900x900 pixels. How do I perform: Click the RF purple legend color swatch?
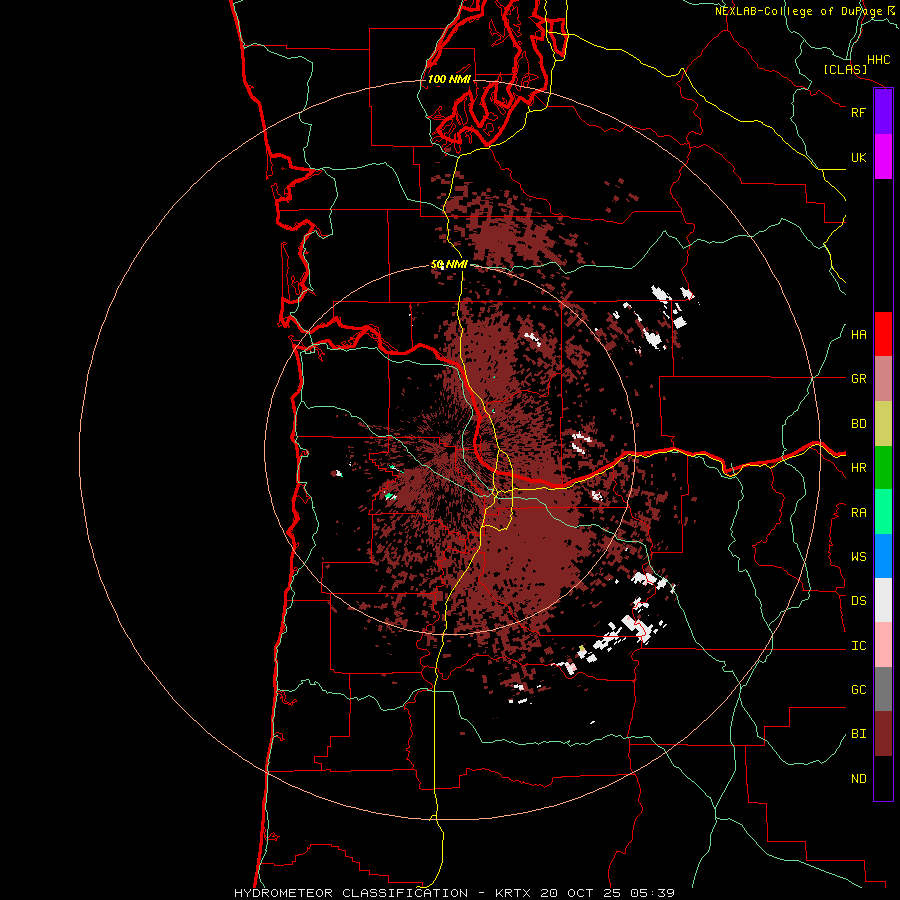click(x=883, y=112)
